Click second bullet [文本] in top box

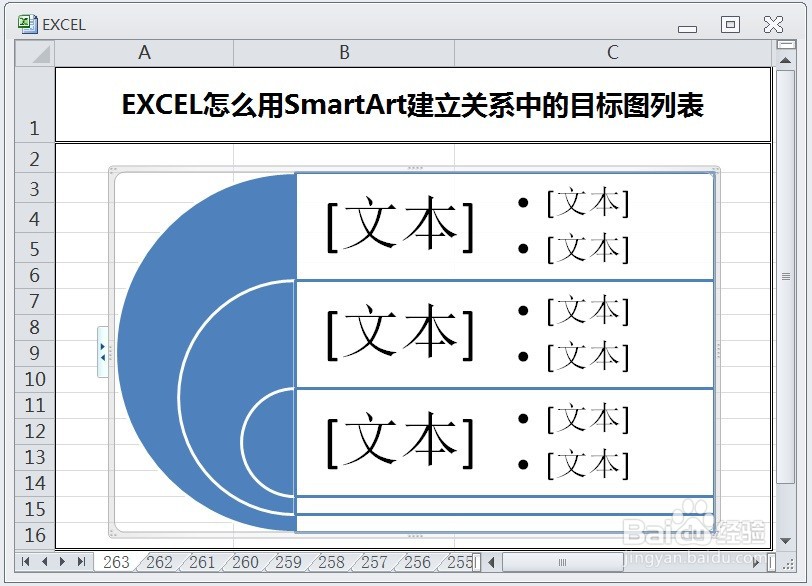coord(588,248)
